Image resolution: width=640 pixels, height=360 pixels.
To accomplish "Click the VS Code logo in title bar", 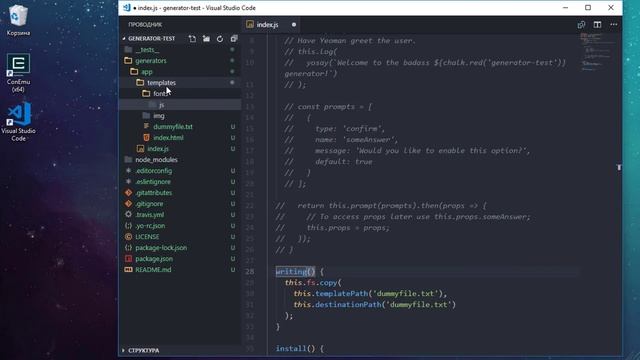I will [x=127, y=8].
